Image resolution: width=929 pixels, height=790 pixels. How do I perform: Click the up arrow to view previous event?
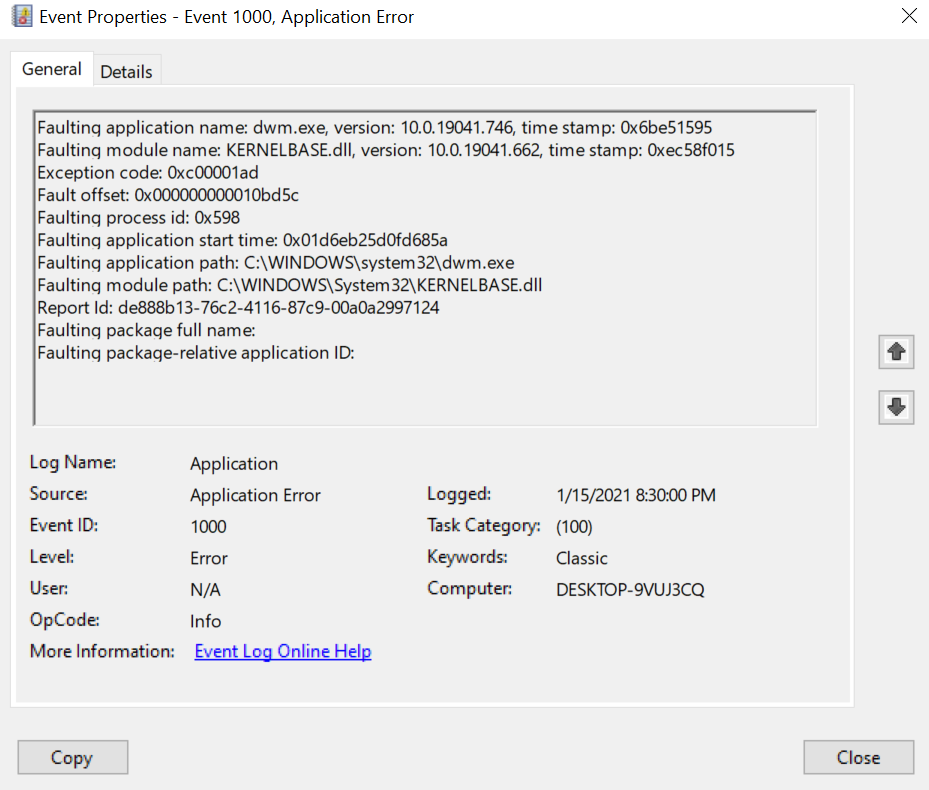pyautogui.click(x=896, y=351)
